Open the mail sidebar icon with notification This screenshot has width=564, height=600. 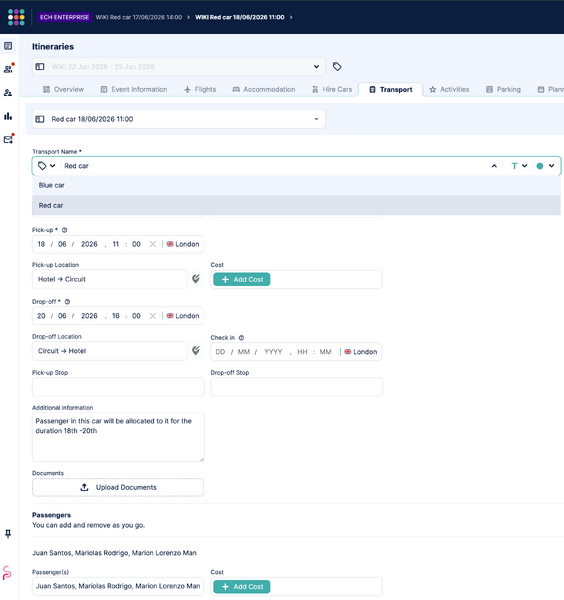click(8, 139)
